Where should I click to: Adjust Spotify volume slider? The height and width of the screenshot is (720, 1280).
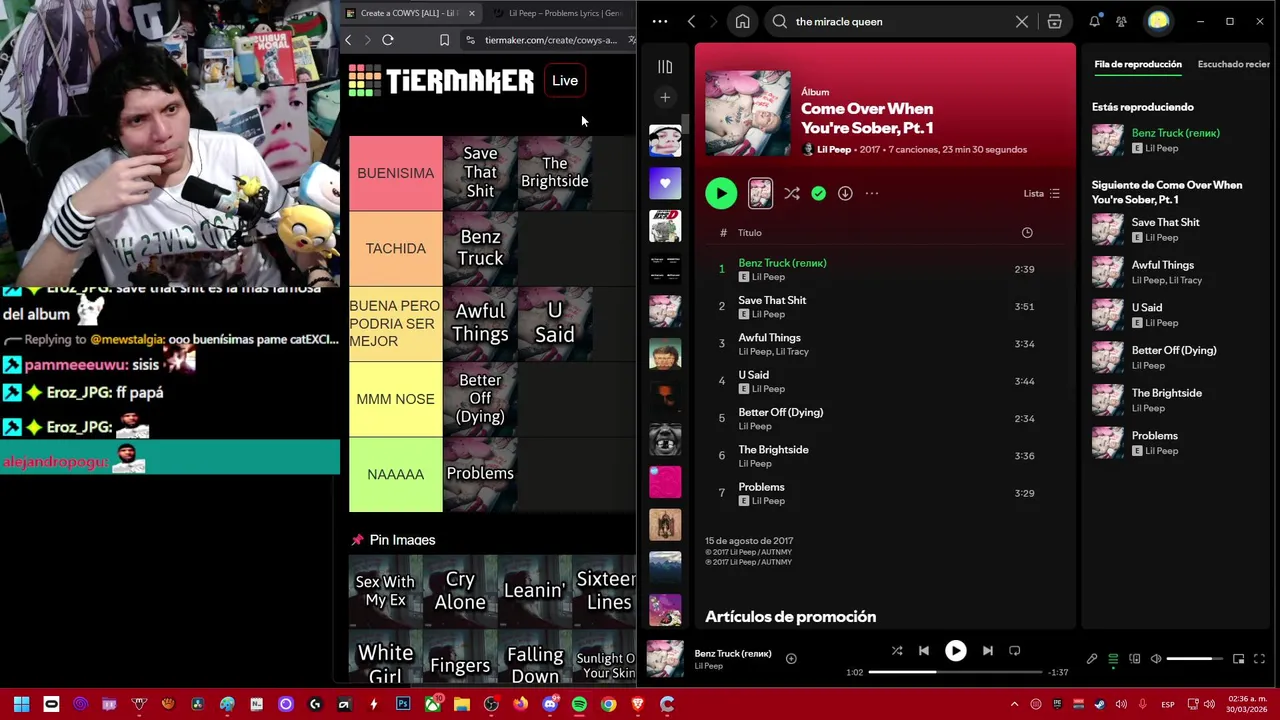pyautogui.click(x=1194, y=659)
